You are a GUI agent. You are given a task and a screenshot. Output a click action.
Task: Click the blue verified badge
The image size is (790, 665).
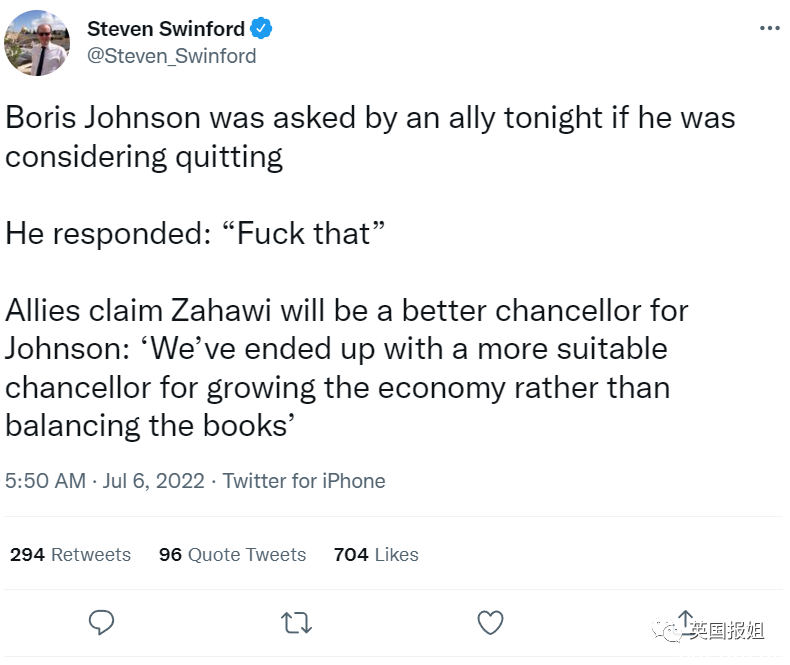pos(261,28)
